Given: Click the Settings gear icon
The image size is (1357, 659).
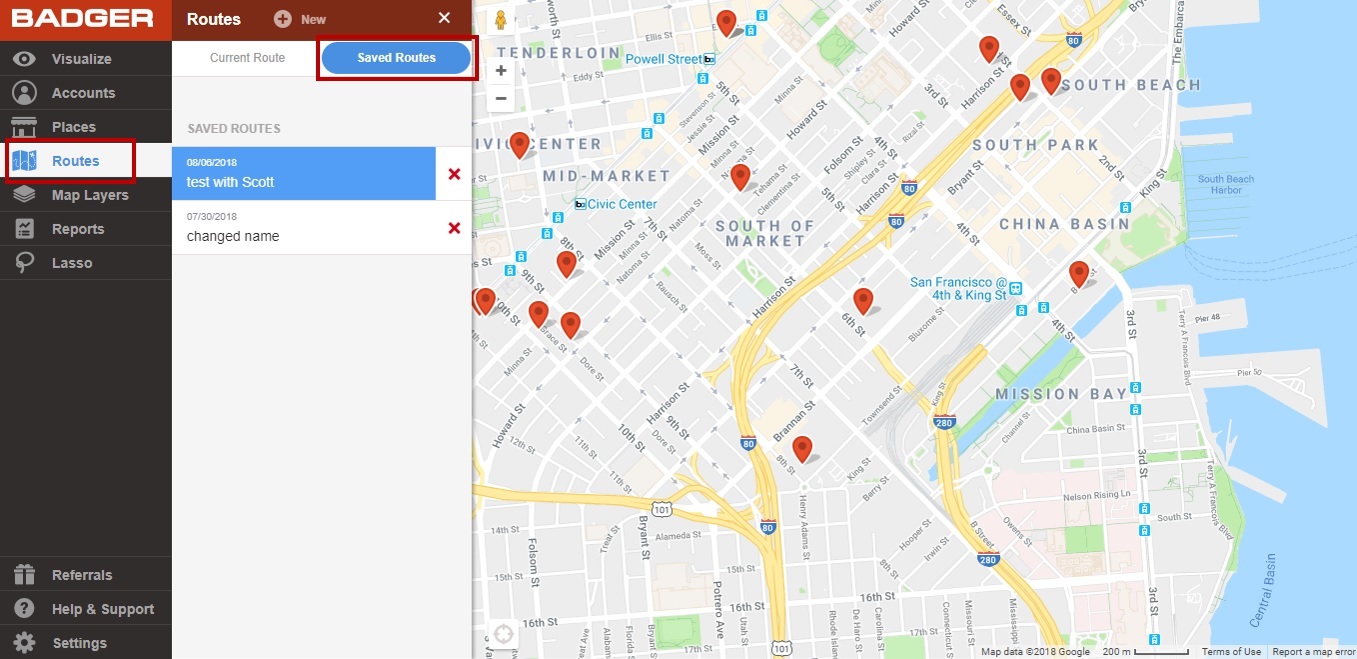Looking at the screenshot, I should click(24, 643).
